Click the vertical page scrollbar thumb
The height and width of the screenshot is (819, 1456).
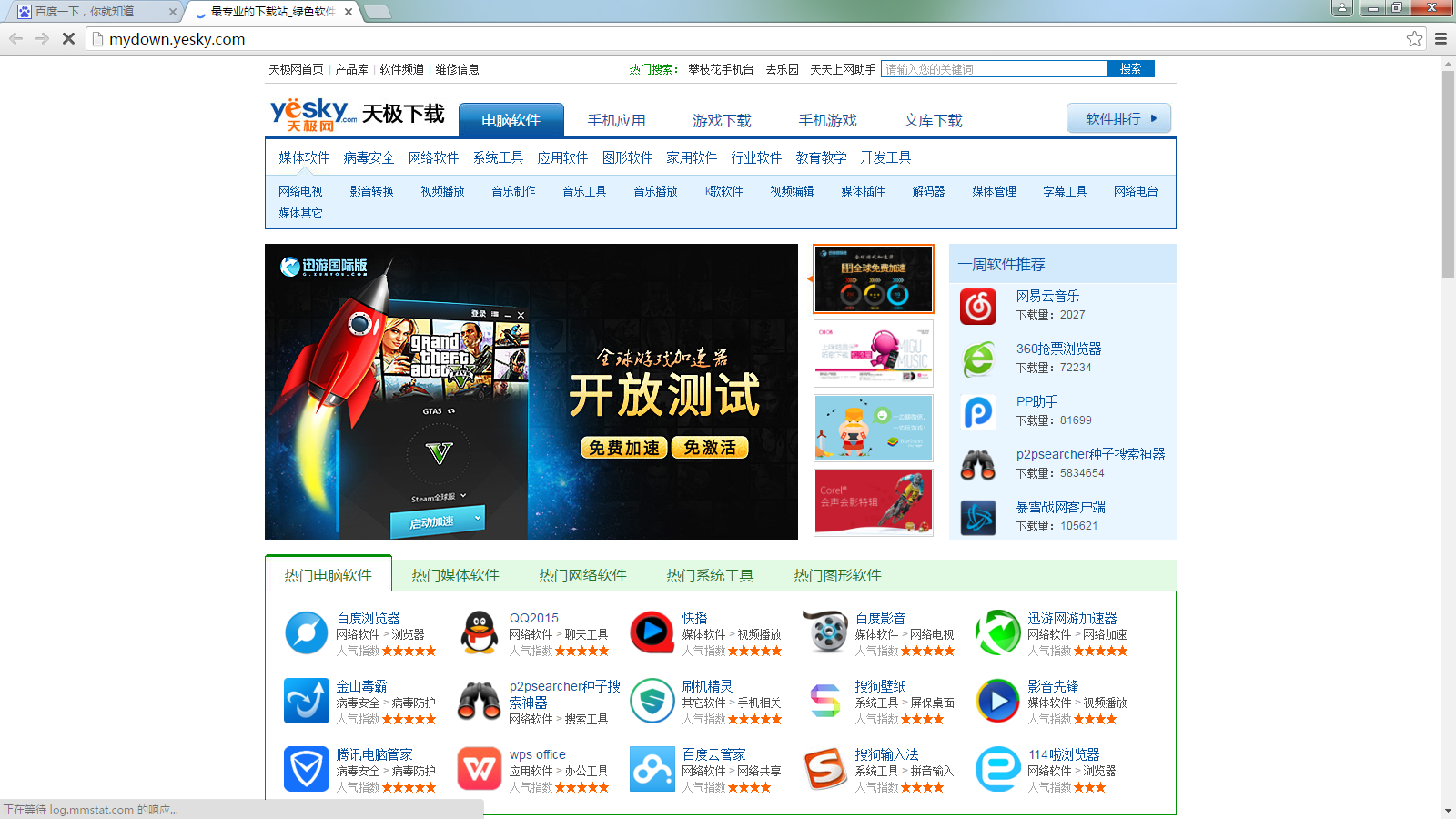tap(1448, 175)
